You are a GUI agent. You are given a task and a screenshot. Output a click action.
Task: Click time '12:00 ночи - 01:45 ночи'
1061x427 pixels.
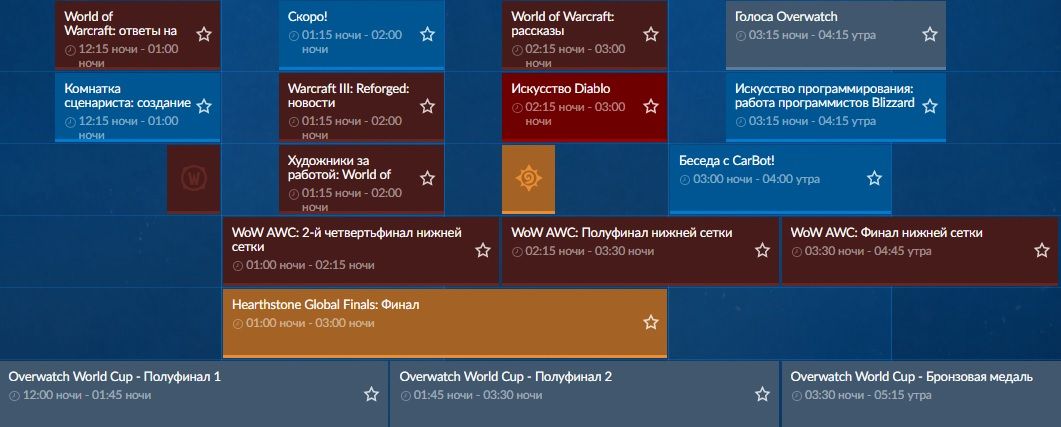(x=87, y=395)
